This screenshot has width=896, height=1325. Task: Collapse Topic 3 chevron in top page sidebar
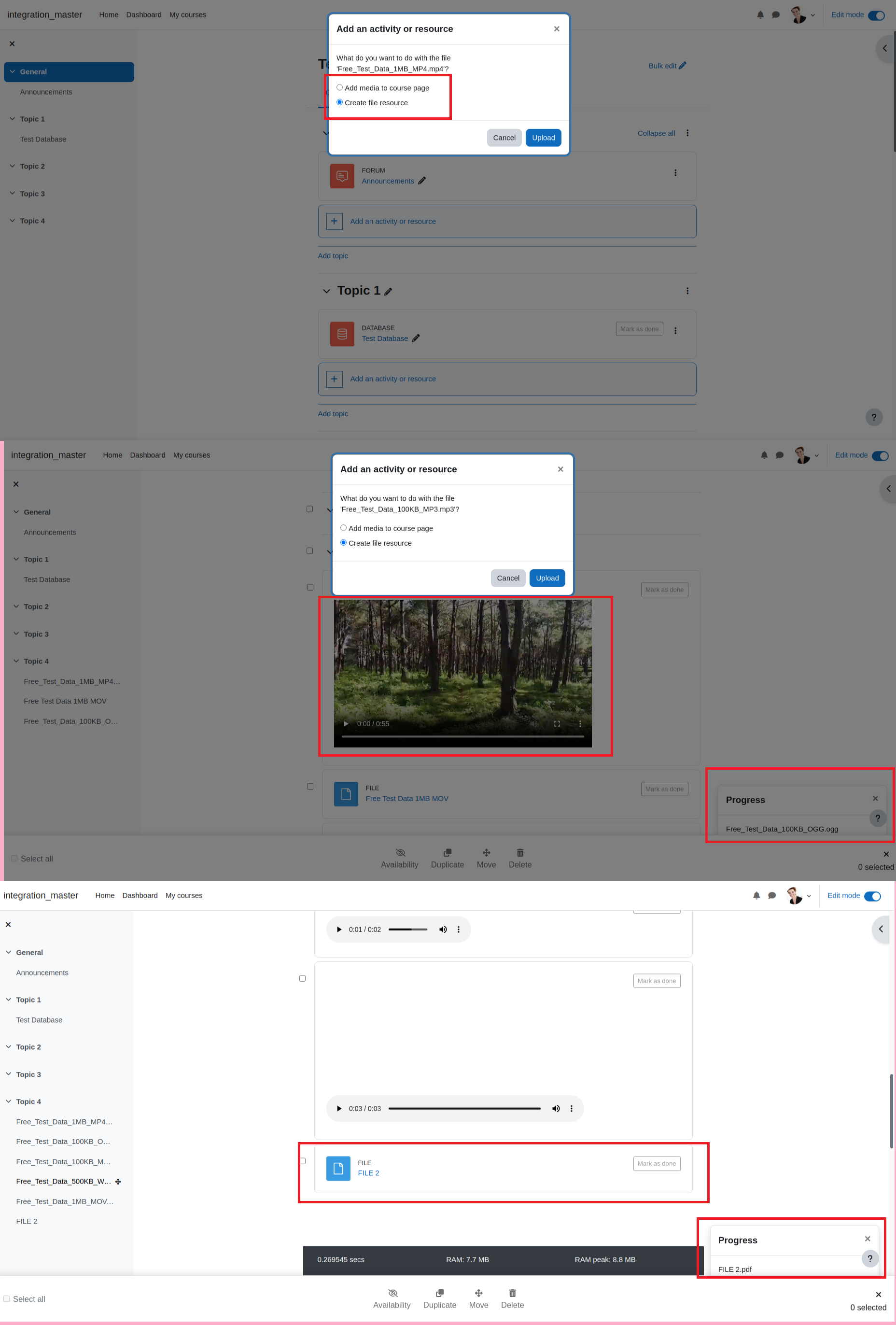[x=13, y=193]
